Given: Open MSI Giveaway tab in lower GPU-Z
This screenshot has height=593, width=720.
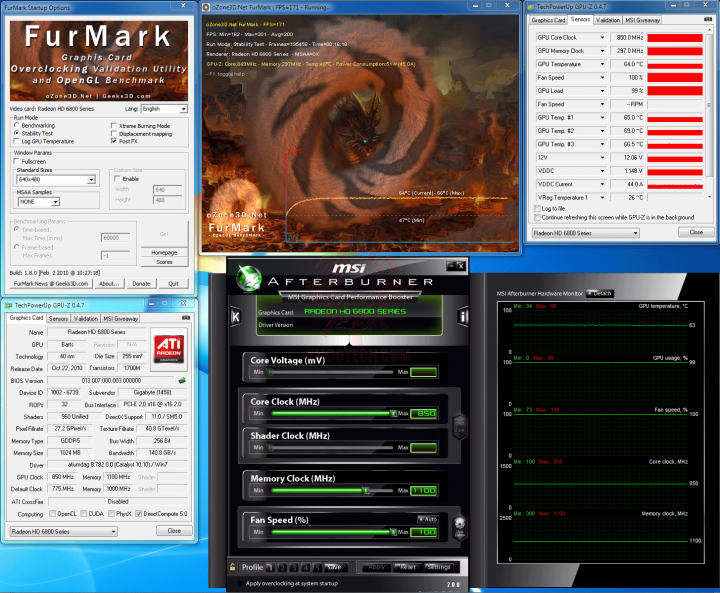Looking at the screenshot, I should pyautogui.click(x=120, y=318).
